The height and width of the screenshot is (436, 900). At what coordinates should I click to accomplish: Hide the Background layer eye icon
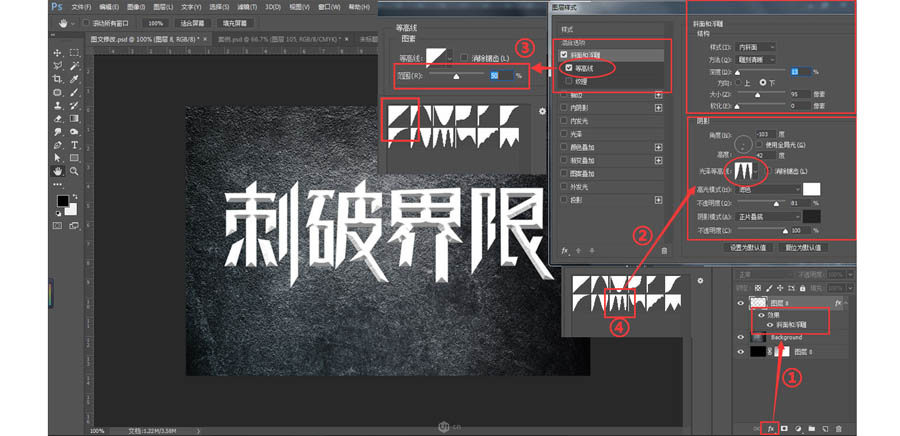coord(741,338)
